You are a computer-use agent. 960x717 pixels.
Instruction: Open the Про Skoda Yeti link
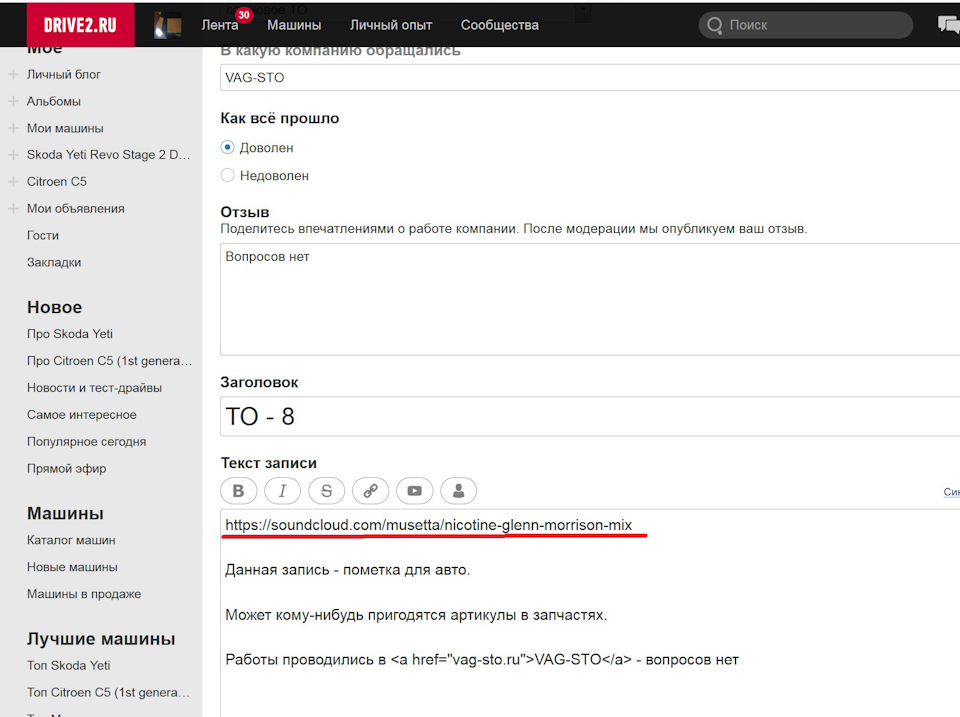(x=70, y=334)
